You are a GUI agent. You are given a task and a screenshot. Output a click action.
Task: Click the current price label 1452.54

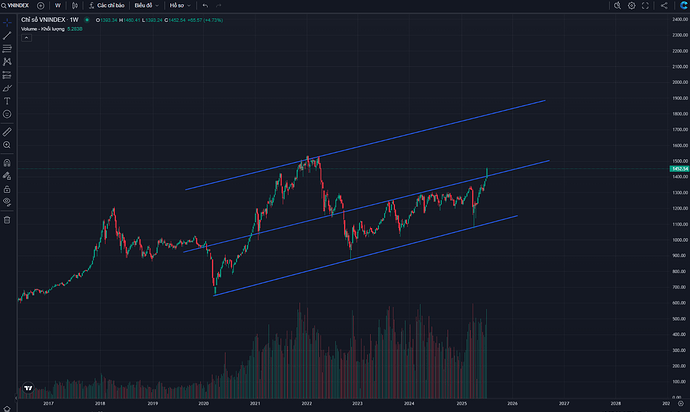679,169
